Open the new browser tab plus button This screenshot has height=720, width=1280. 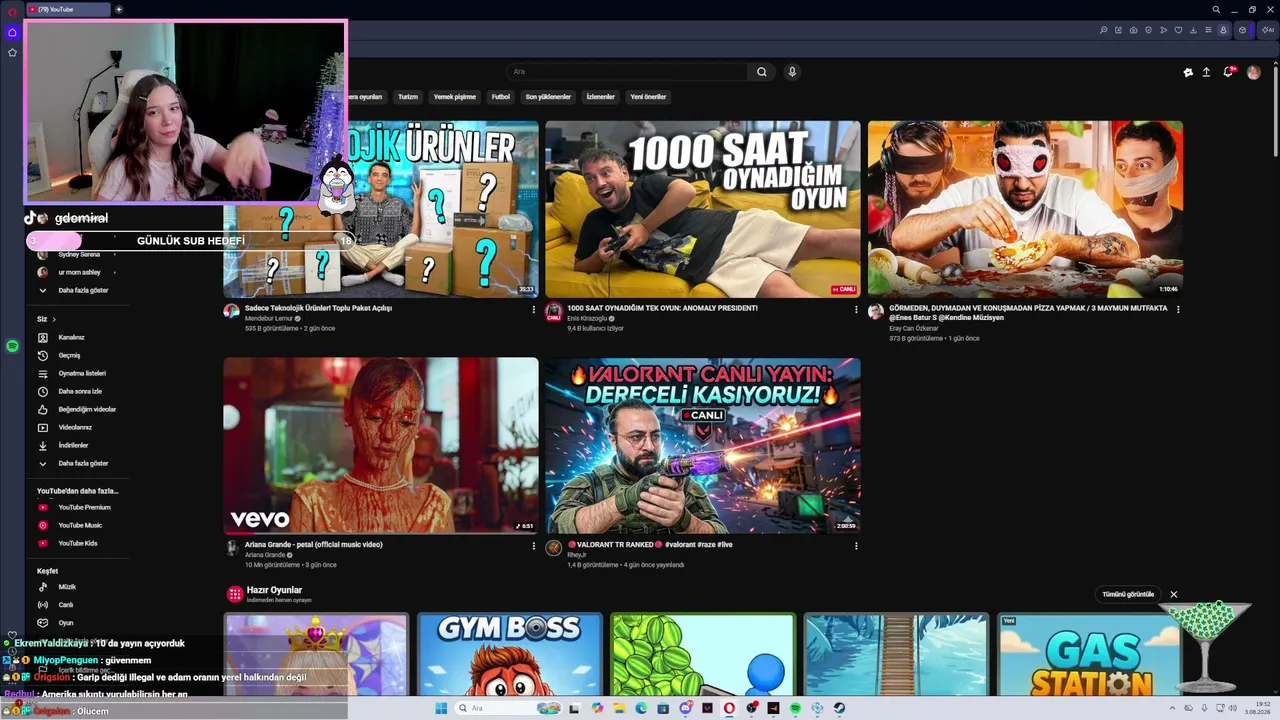pos(119,9)
